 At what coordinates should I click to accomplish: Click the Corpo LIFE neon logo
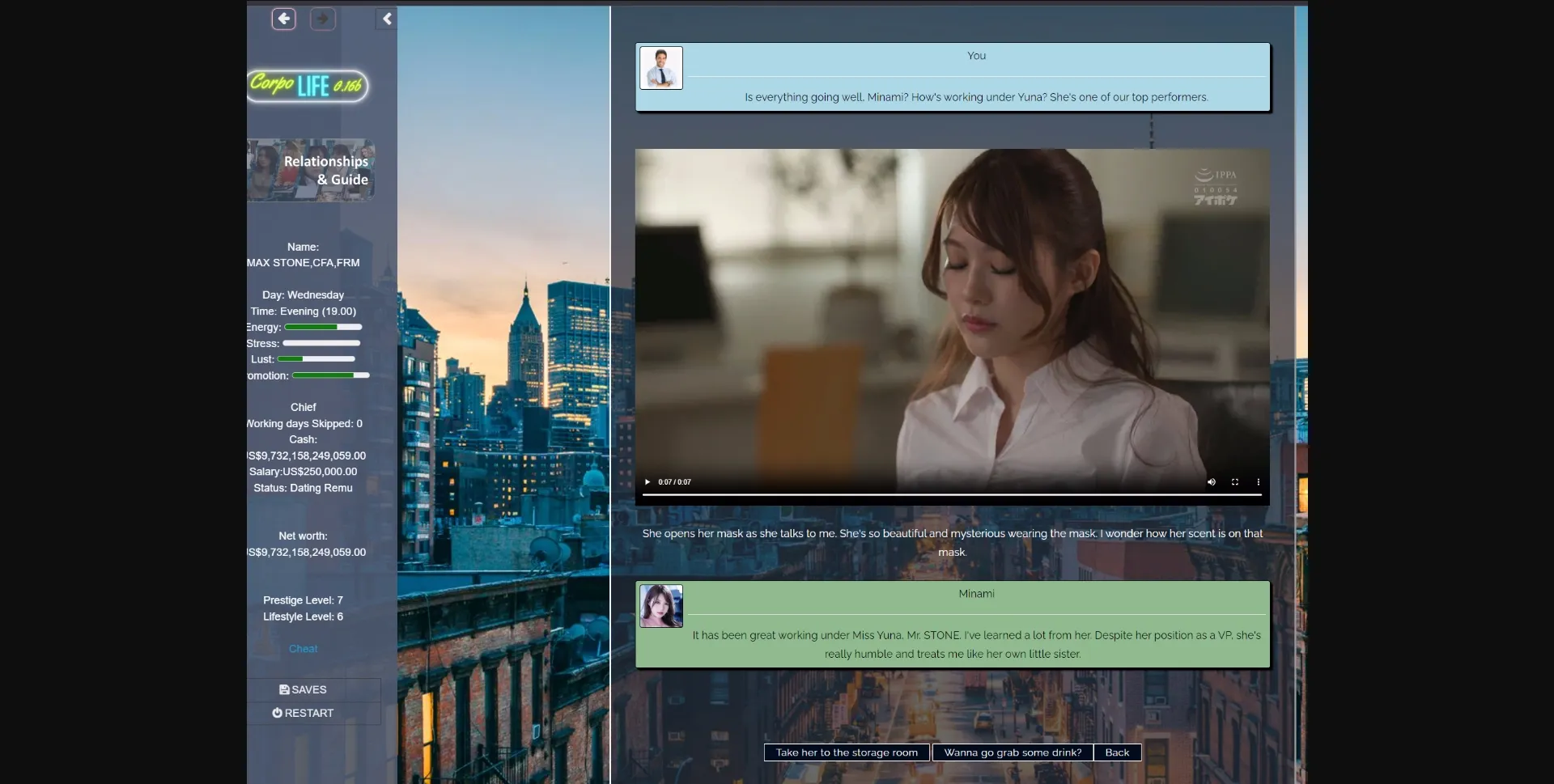(x=307, y=85)
